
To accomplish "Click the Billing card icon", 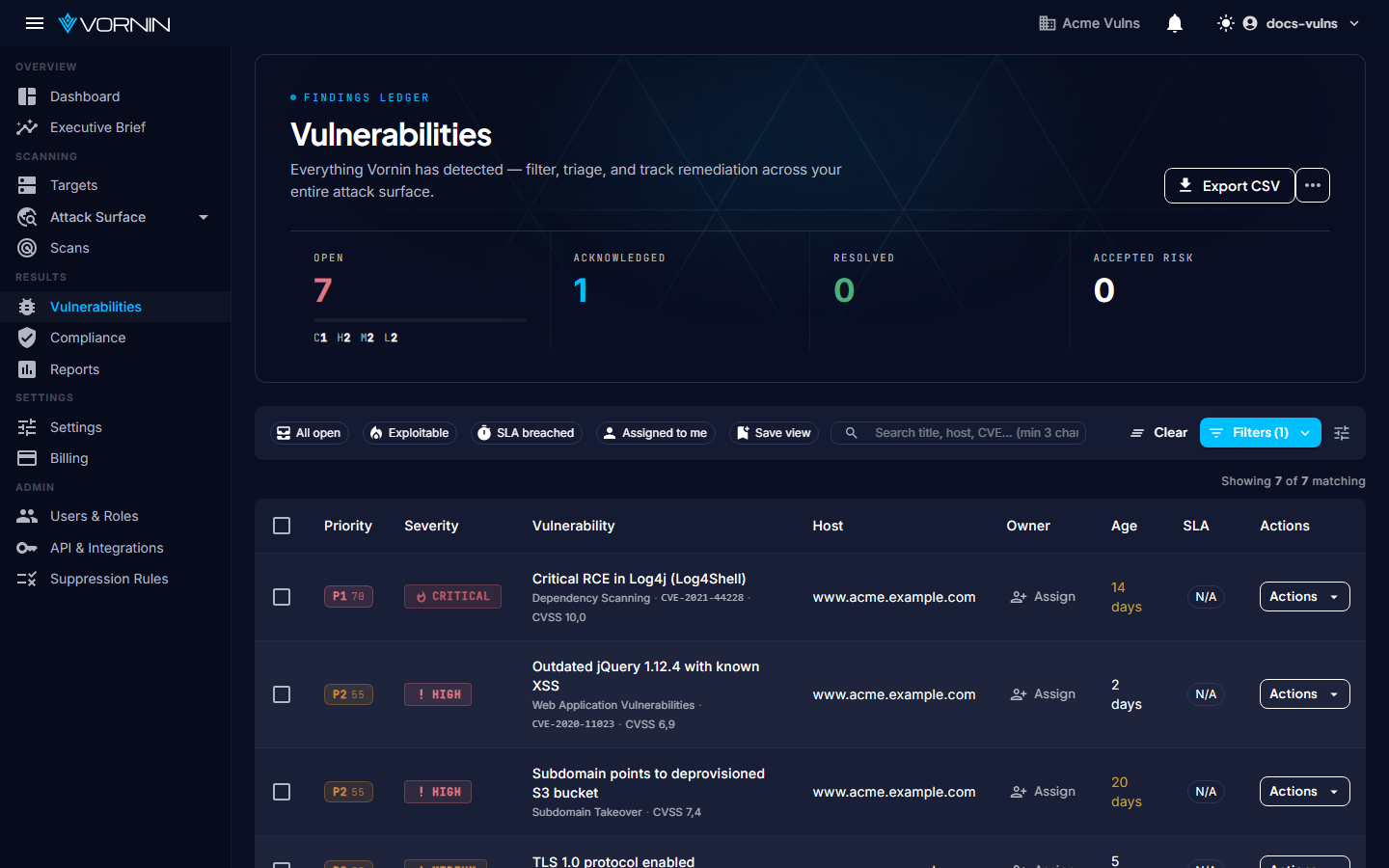I will [27, 458].
